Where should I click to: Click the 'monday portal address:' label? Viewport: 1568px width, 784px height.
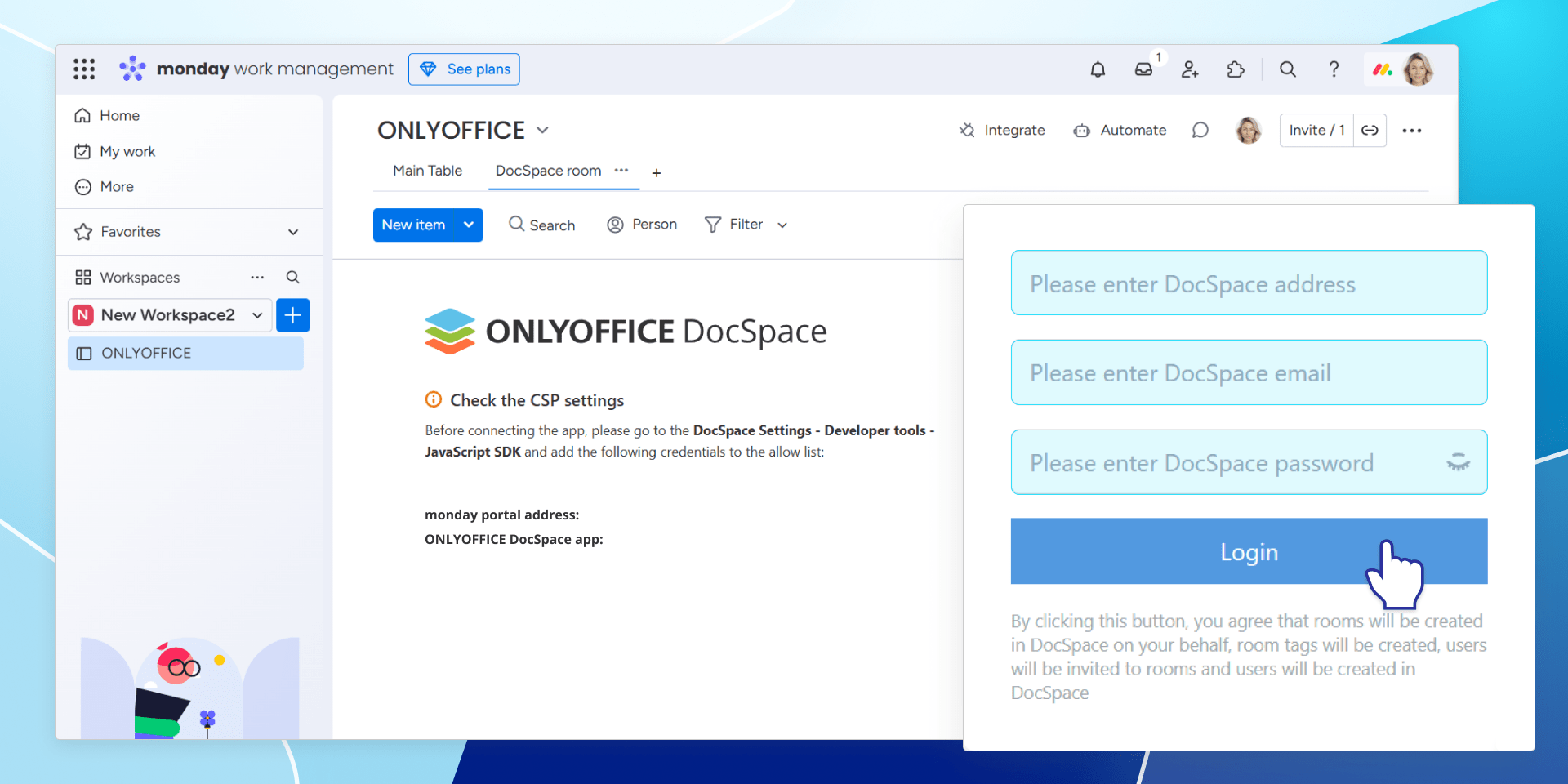point(501,515)
